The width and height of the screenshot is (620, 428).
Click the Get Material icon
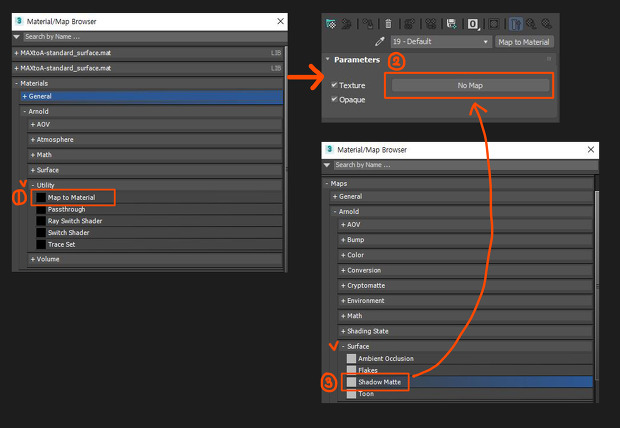tap(330, 23)
